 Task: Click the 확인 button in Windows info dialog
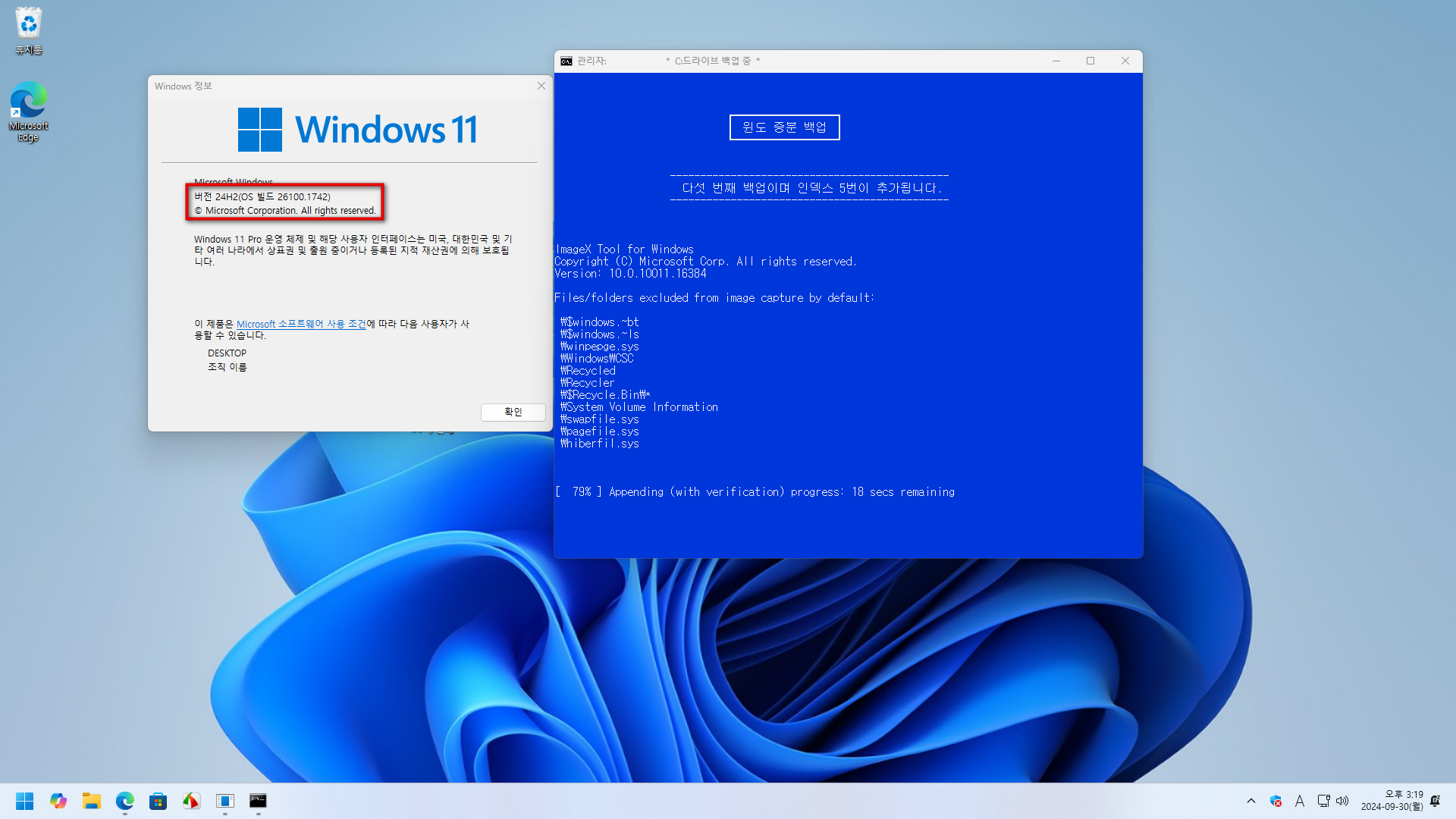tap(513, 412)
